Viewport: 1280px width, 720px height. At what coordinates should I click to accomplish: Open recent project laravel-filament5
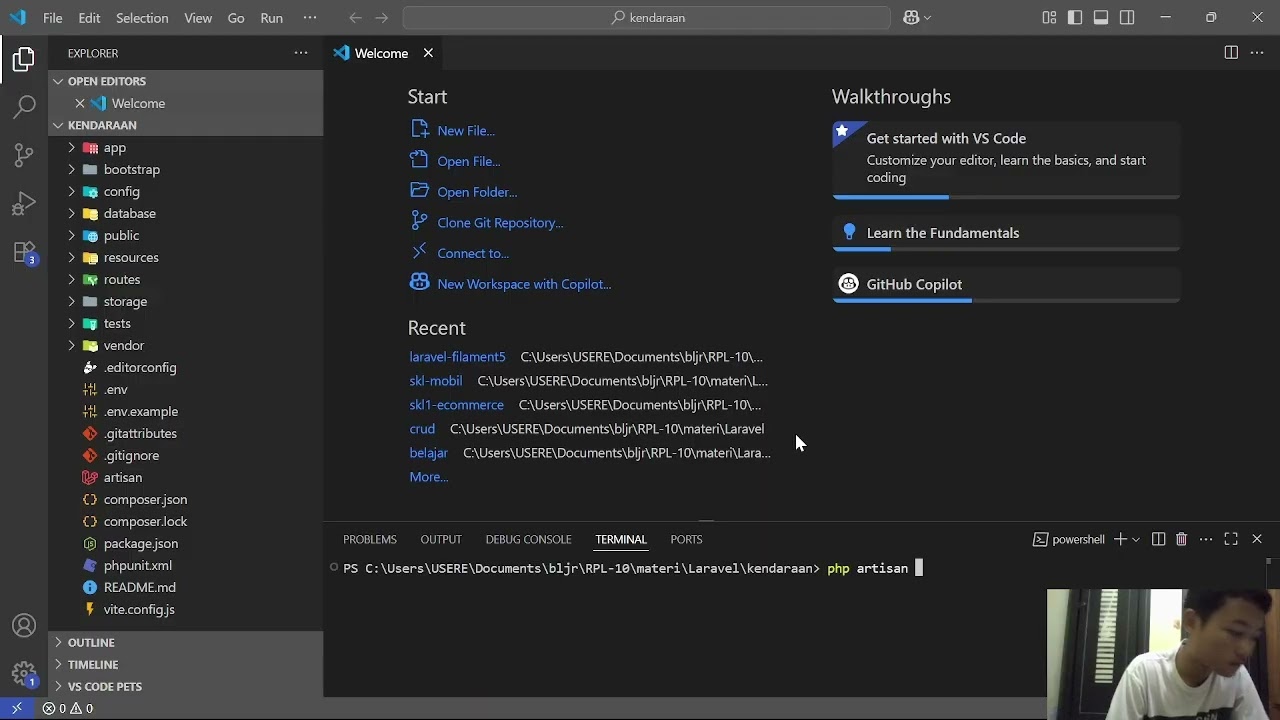tap(457, 357)
